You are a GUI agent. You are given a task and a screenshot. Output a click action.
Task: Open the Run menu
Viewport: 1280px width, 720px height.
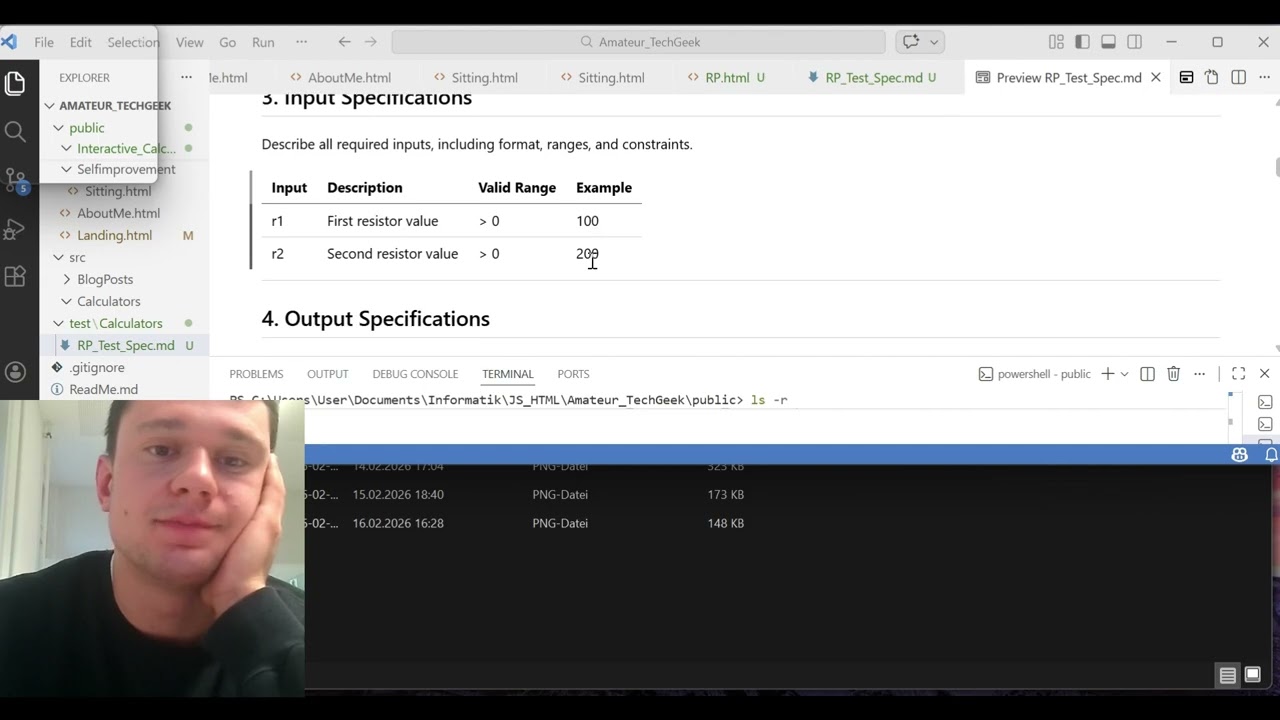263,42
